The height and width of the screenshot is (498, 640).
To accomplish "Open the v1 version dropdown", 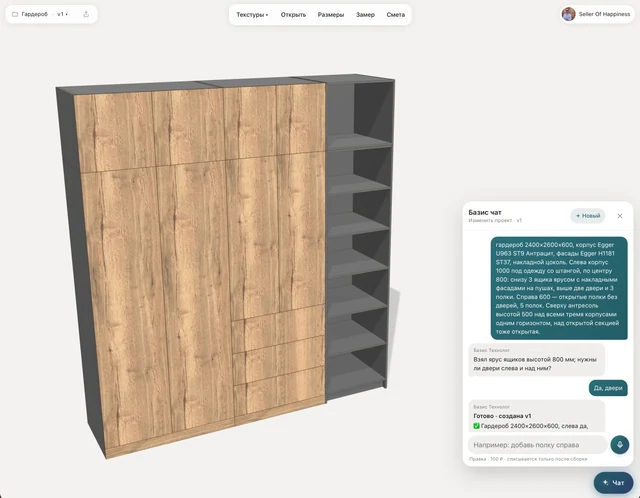I will (62, 14).
